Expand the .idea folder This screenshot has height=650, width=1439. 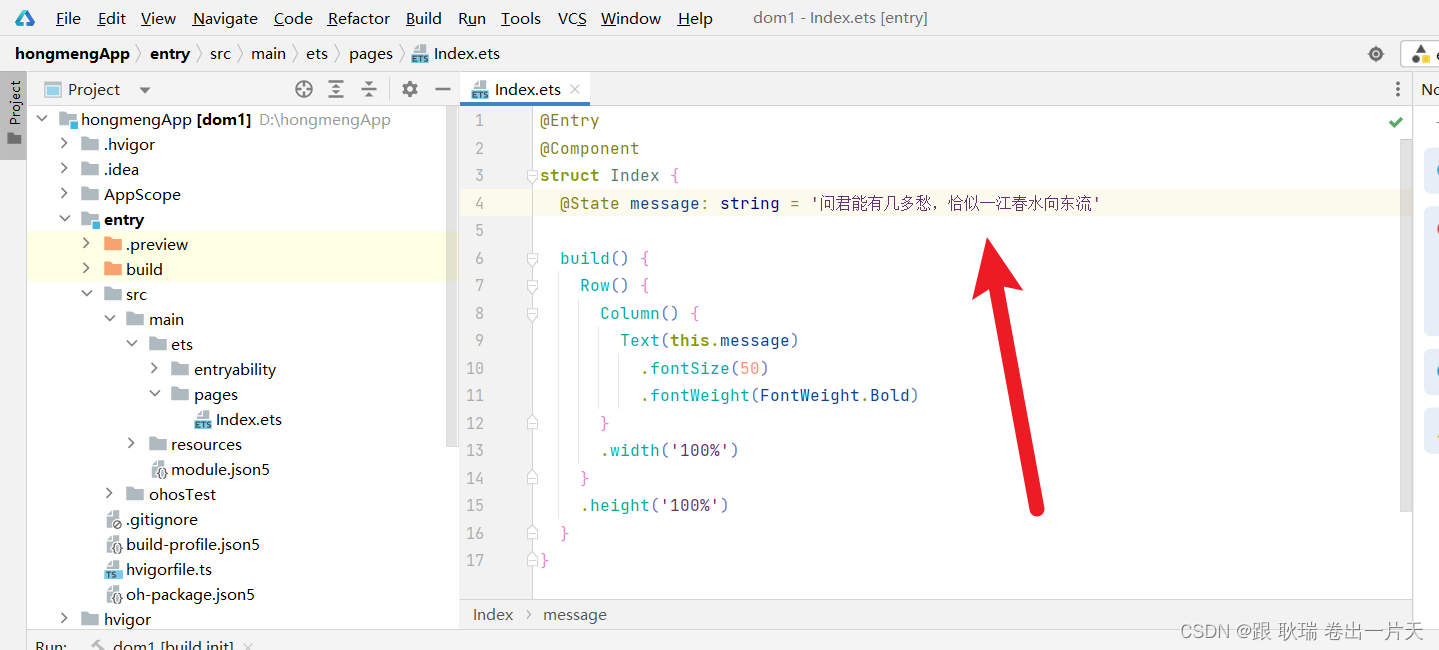(x=65, y=169)
